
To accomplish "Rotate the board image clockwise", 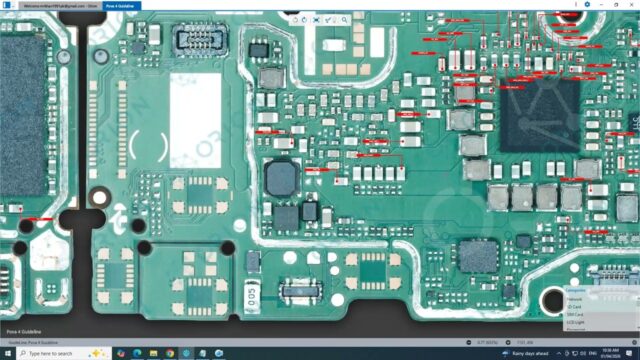I will pyautogui.click(x=304, y=20).
